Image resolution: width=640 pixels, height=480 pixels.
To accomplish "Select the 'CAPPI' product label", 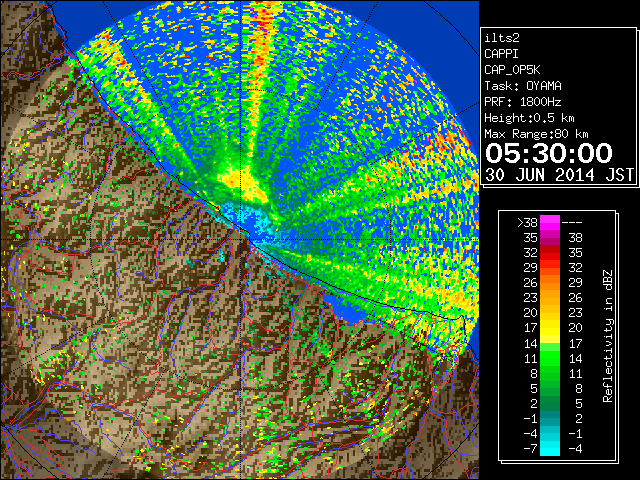I will tap(501, 54).
